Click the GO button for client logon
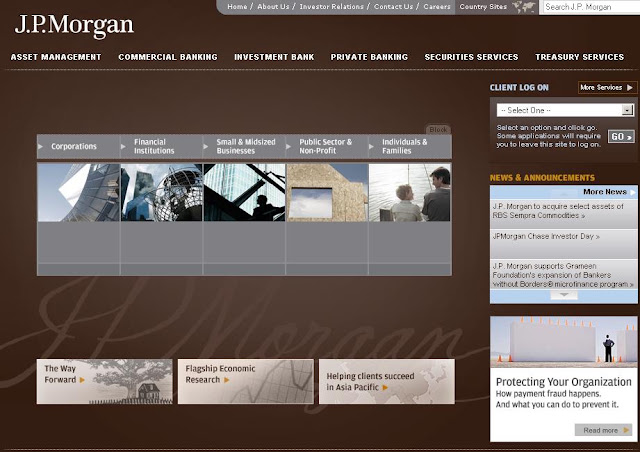 coord(621,136)
